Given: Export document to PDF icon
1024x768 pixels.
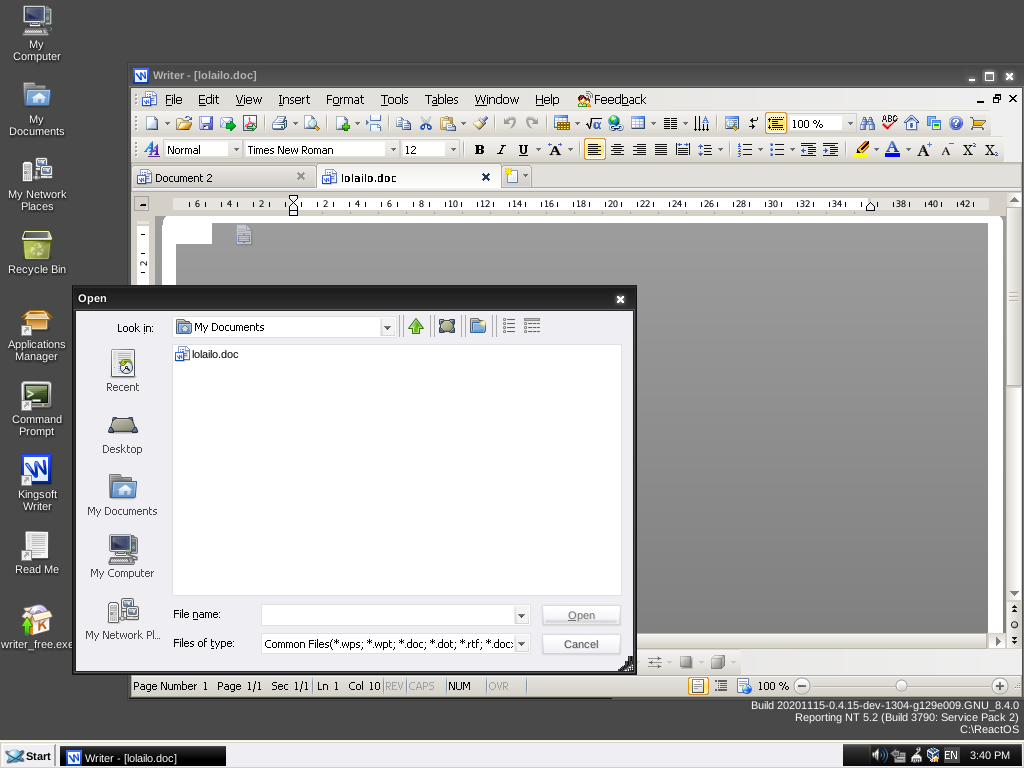Looking at the screenshot, I should point(250,123).
